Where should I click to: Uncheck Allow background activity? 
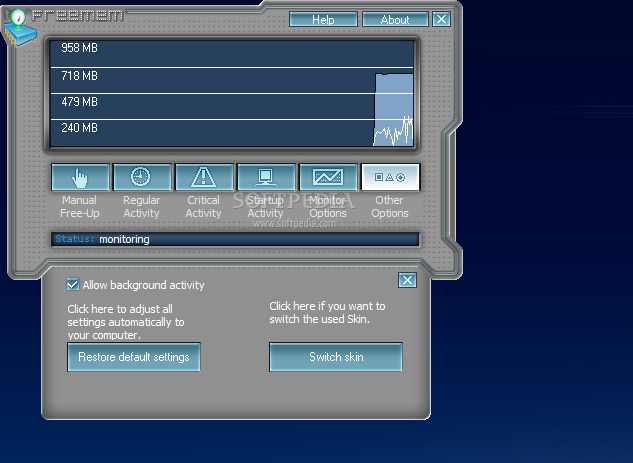(73, 285)
